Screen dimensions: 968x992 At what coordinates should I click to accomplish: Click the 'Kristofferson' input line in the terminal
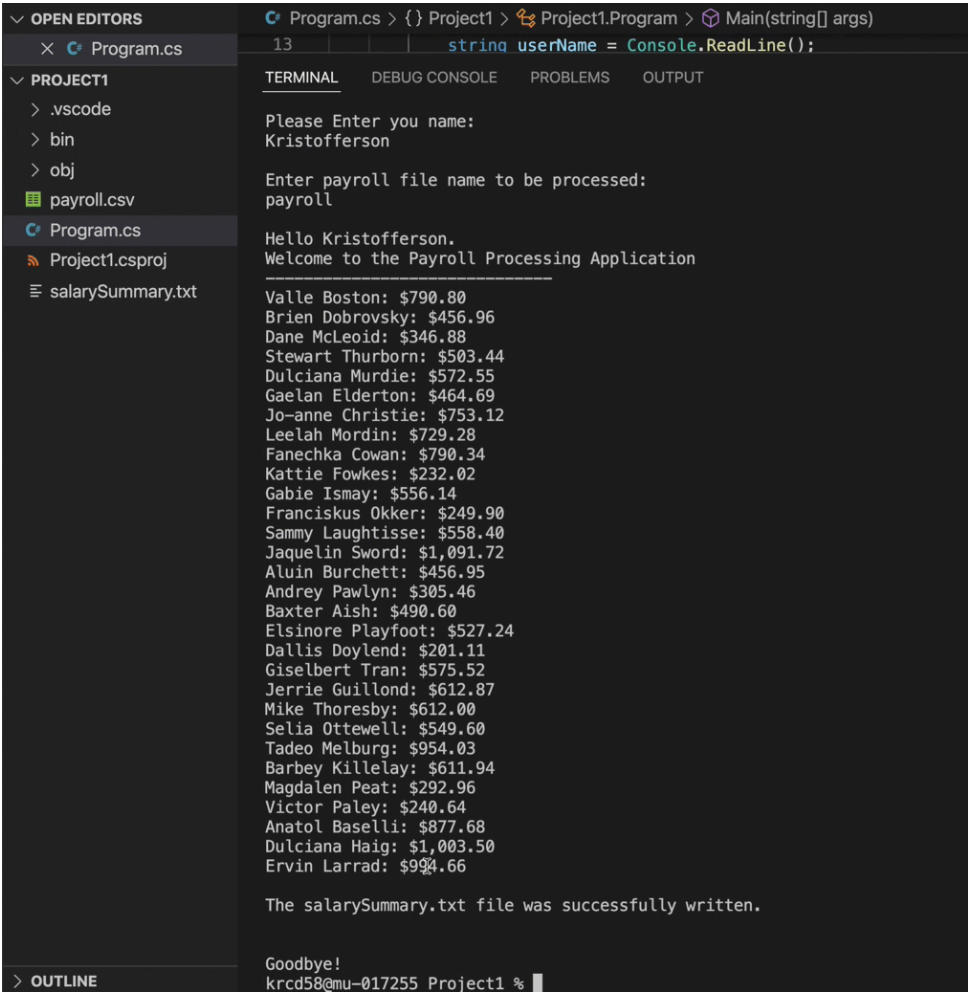click(x=327, y=141)
